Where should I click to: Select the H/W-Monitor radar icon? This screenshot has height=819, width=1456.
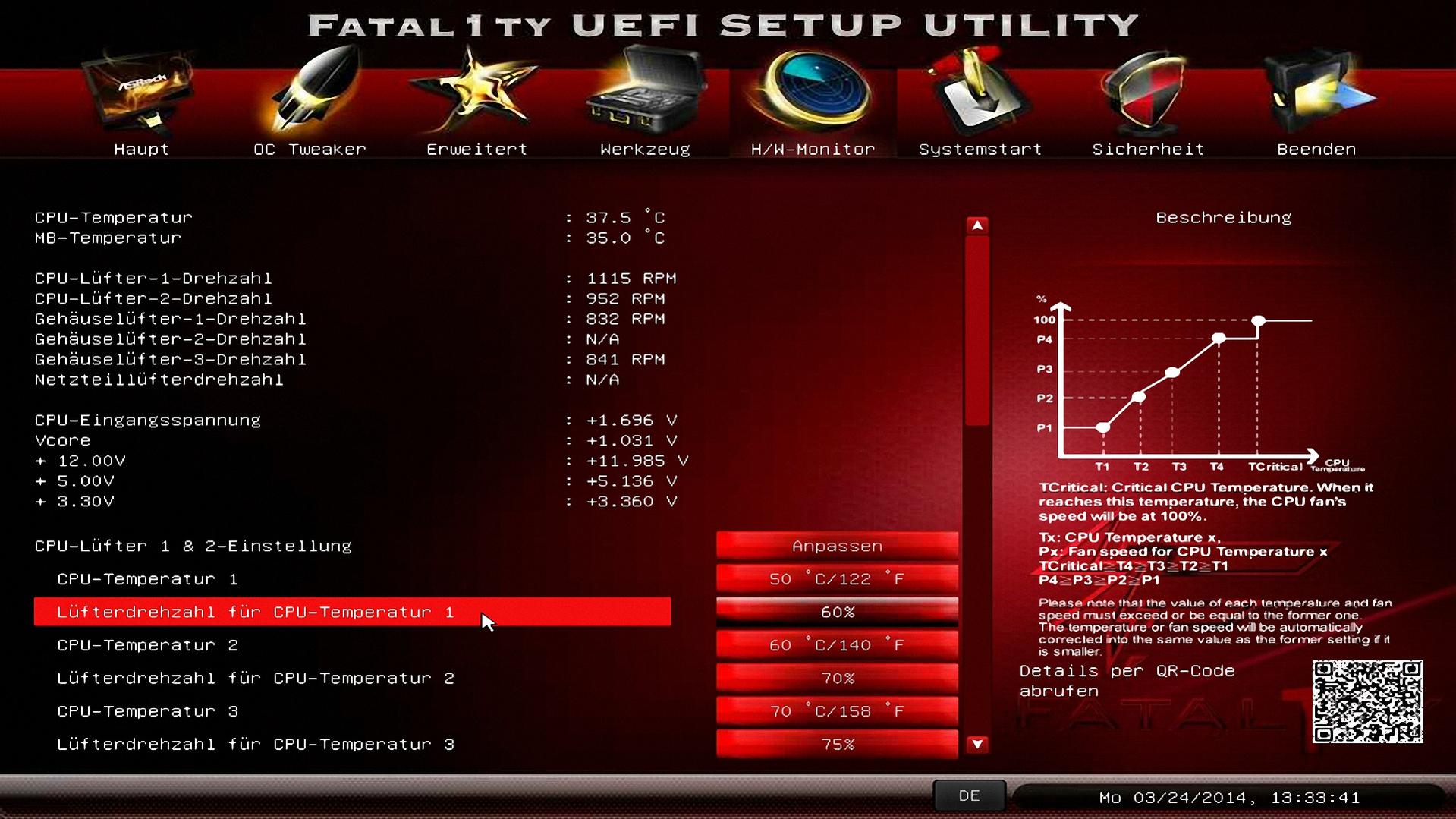click(x=813, y=91)
